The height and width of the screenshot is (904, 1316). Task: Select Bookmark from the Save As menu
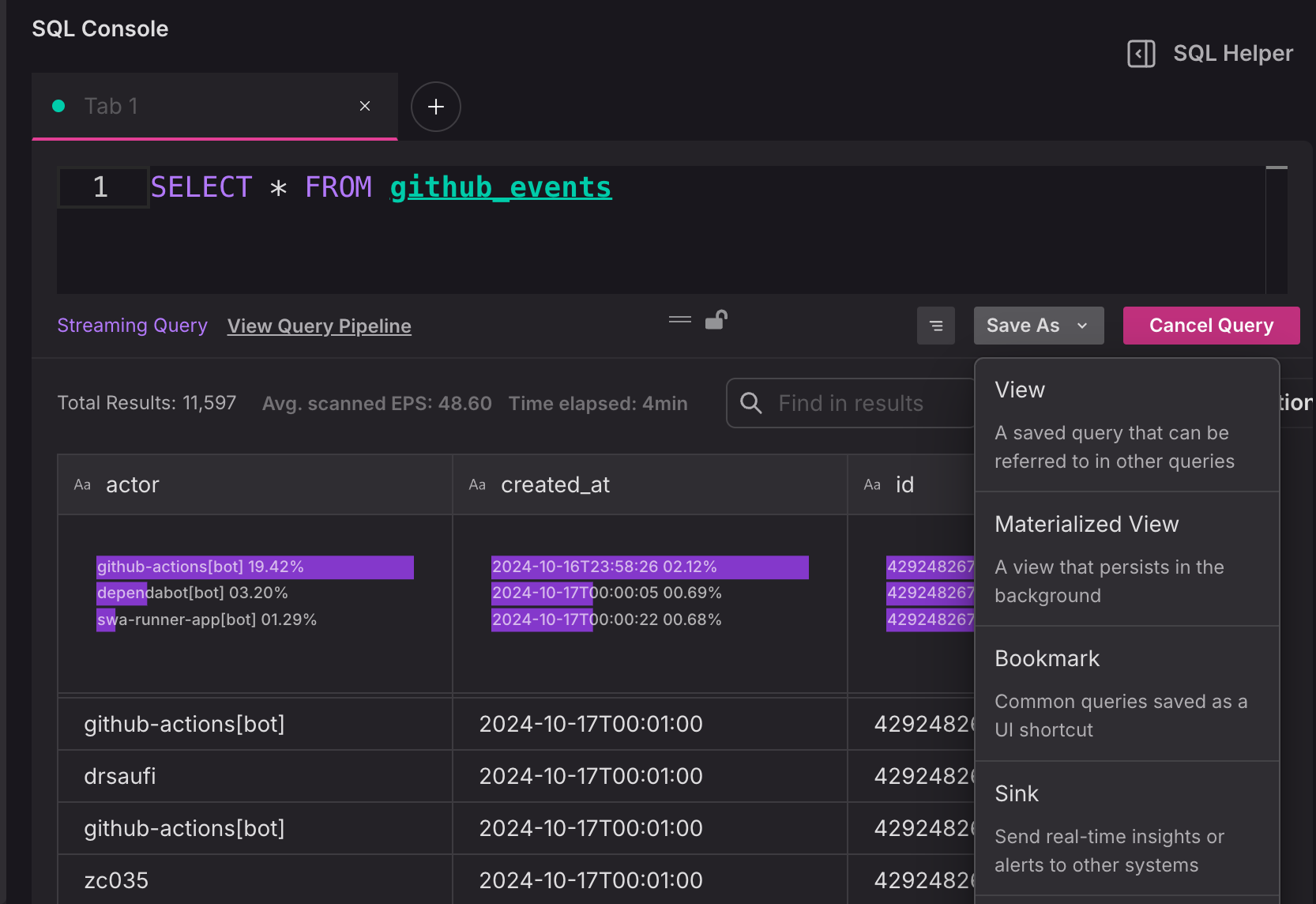(x=1126, y=694)
